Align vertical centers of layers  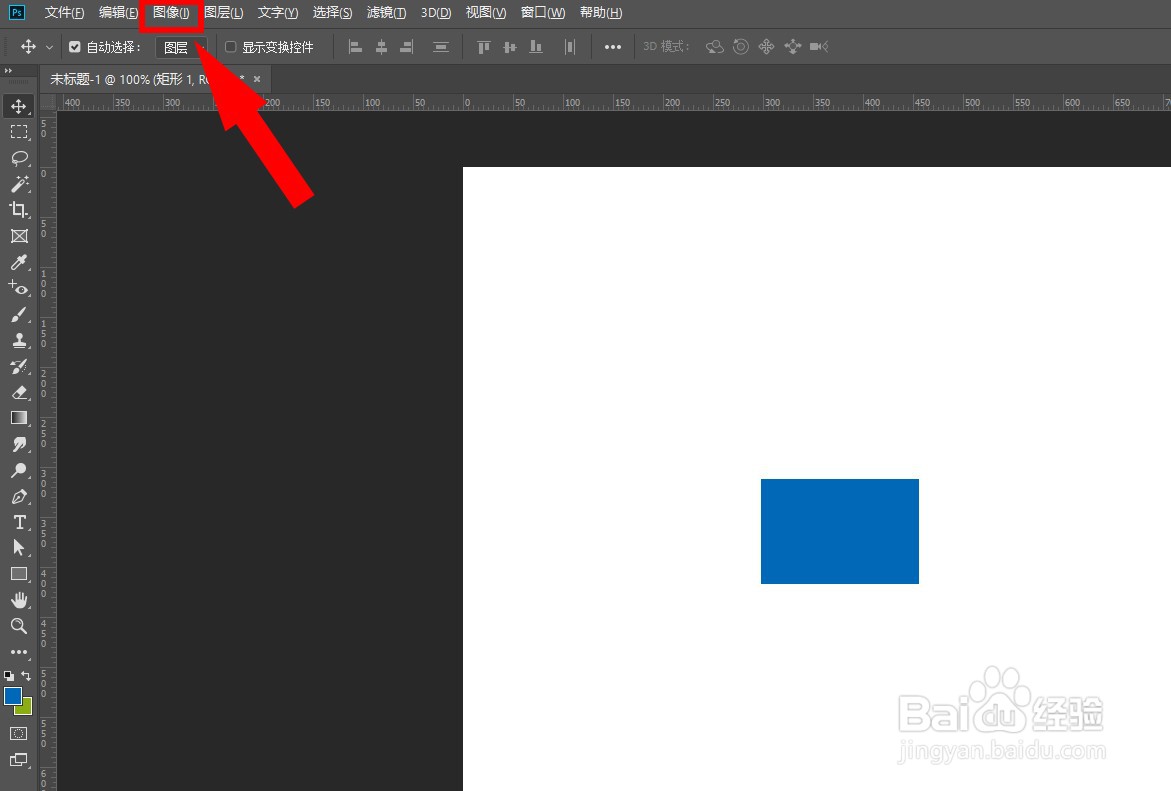510,47
